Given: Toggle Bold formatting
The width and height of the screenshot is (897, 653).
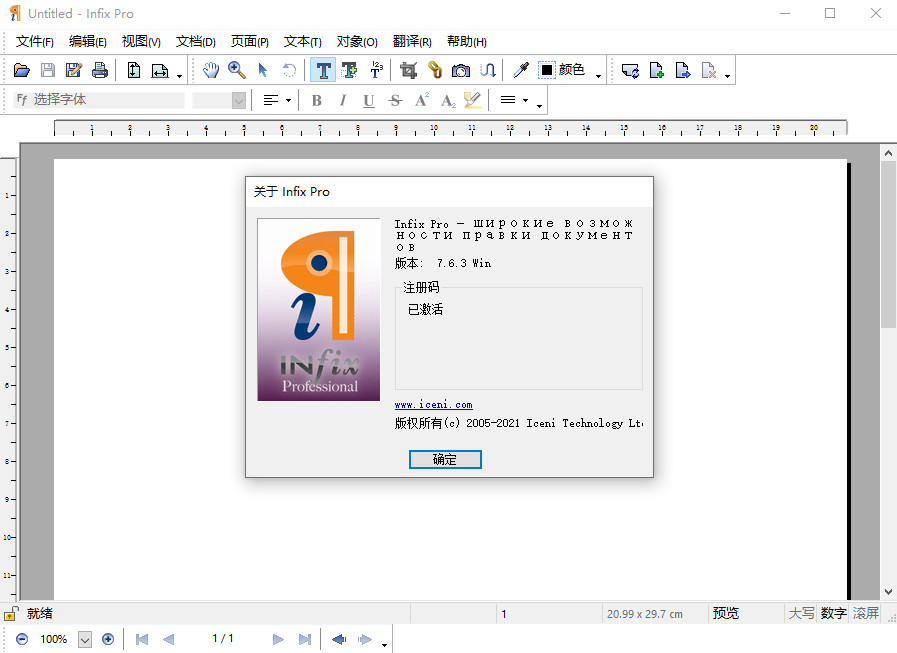Looking at the screenshot, I should 316,101.
